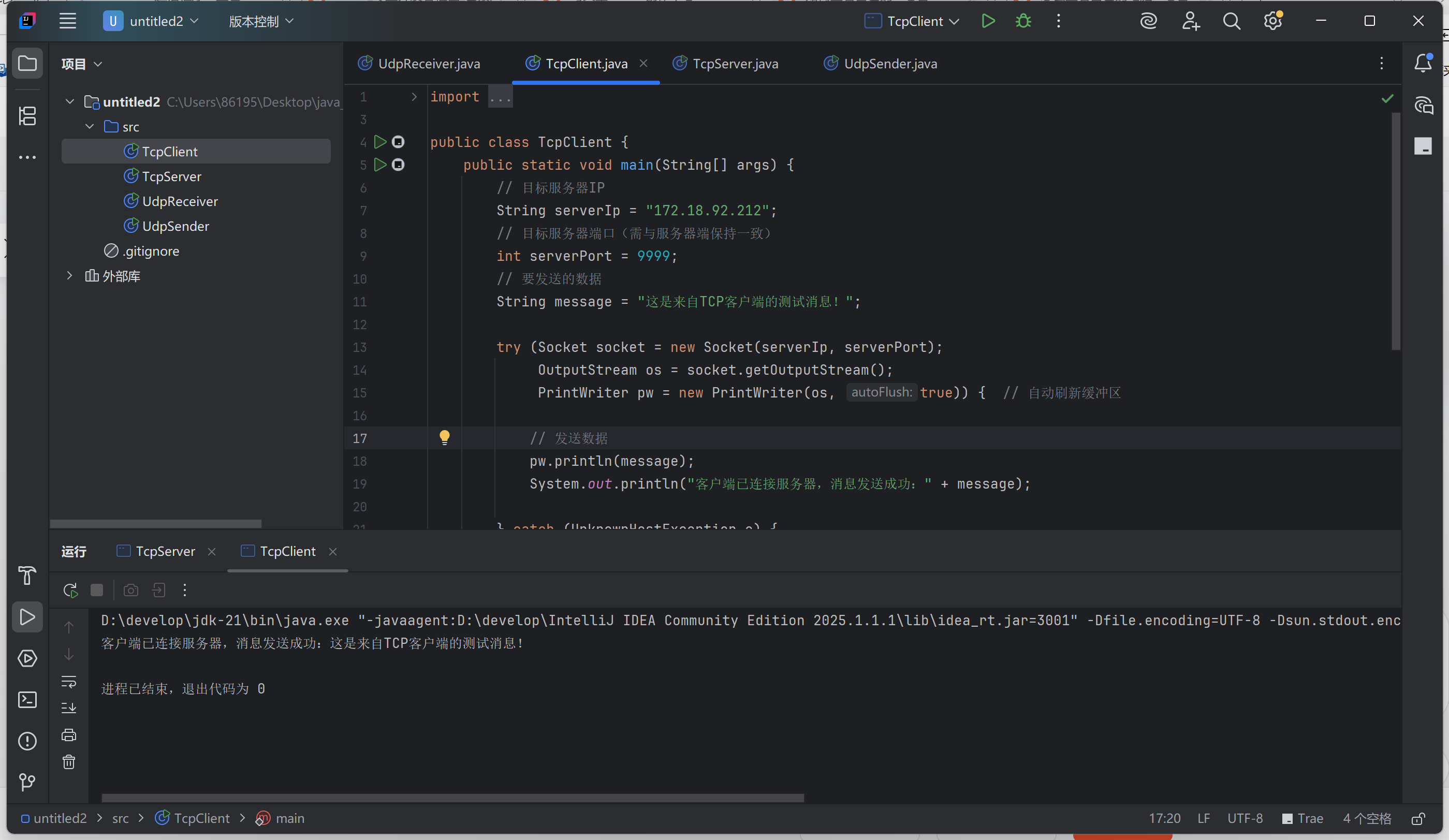Clear console output with the trash icon
Screen dimensions: 1449x840
click(x=69, y=762)
